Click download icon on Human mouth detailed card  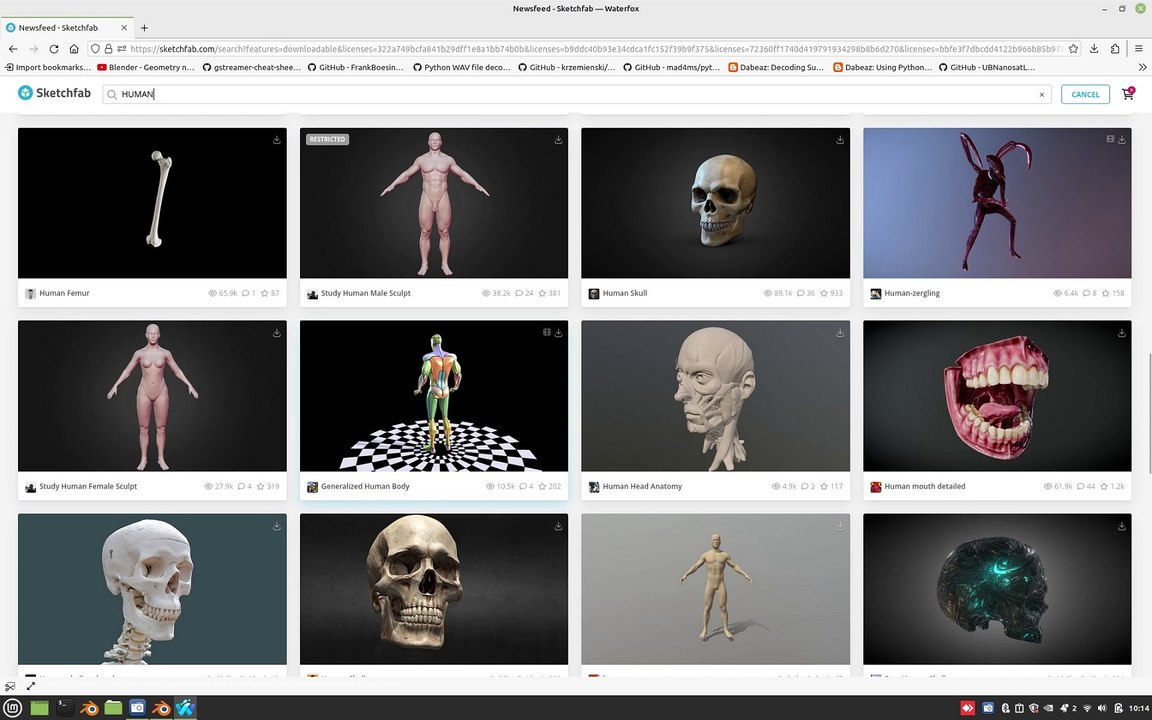(1122, 333)
